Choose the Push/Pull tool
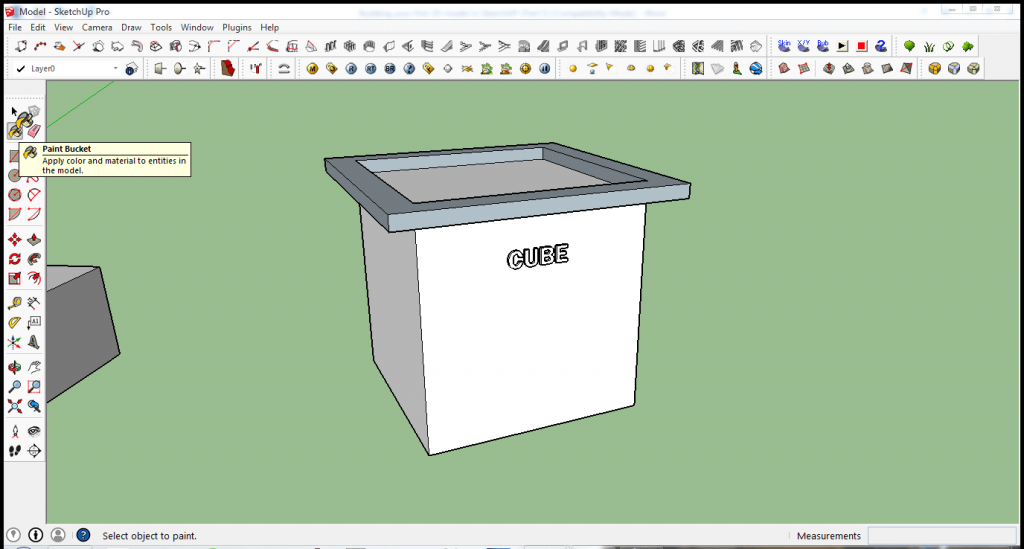This screenshot has width=1024, height=549. pos(34,240)
